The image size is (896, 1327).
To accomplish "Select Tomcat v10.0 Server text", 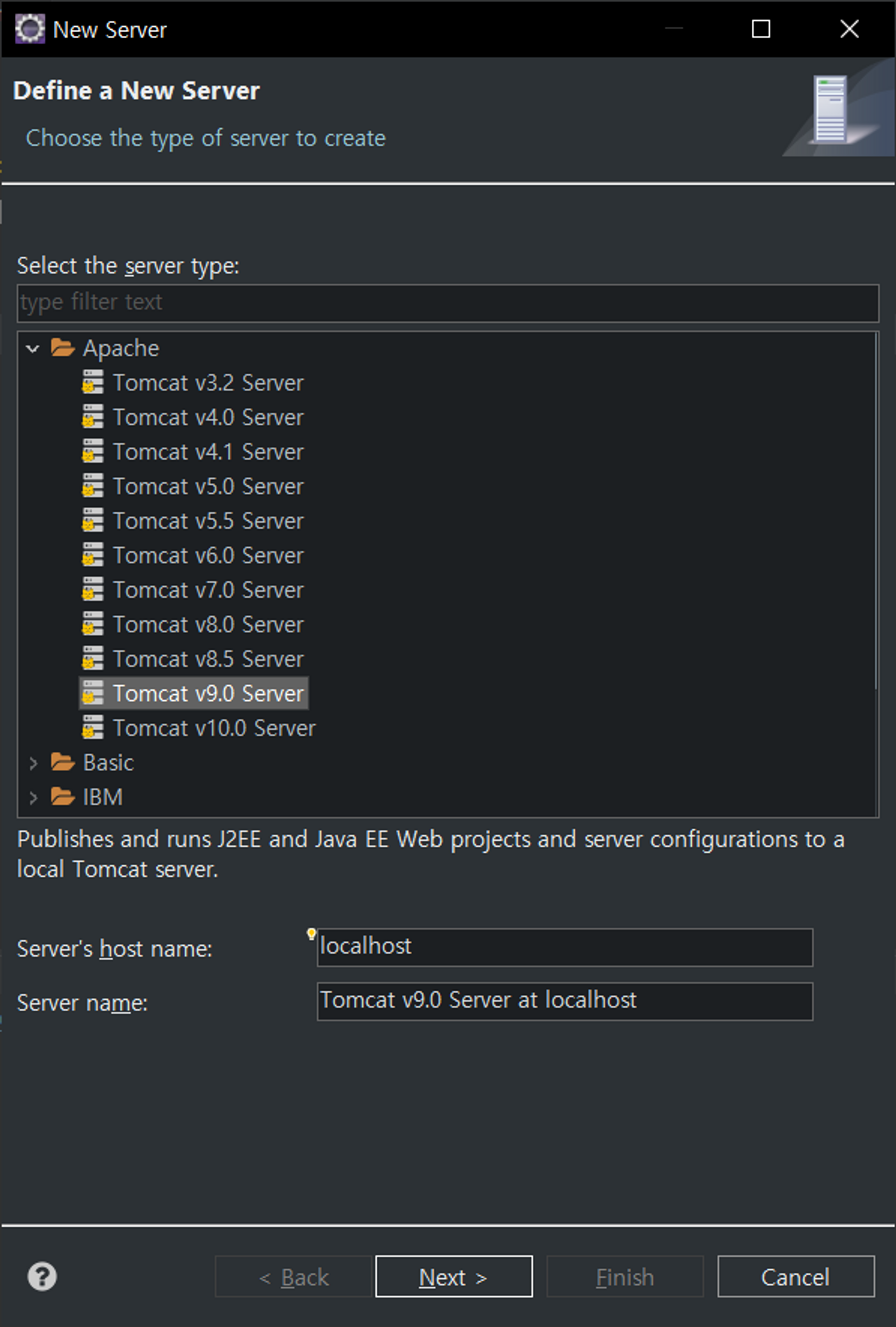I will pos(214,728).
